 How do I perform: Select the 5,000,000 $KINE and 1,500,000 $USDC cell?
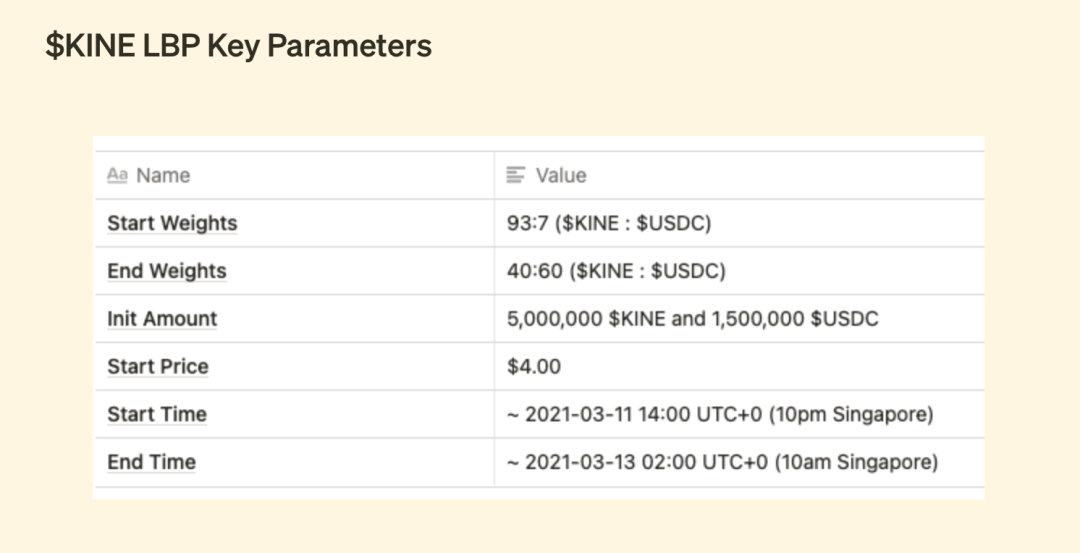[739, 319]
